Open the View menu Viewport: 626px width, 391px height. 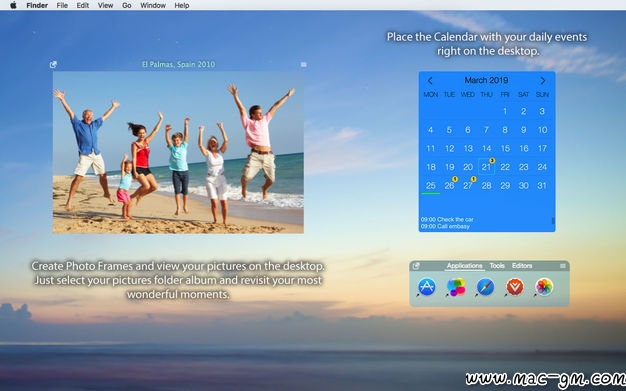point(105,5)
